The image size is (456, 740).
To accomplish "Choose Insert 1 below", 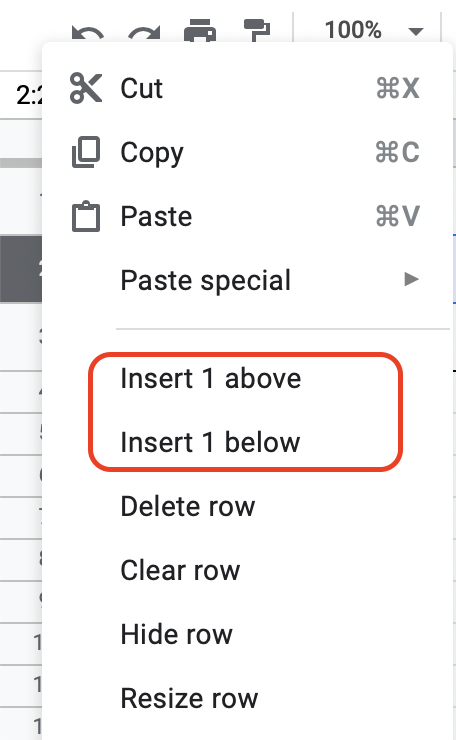I will click(210, 442).
